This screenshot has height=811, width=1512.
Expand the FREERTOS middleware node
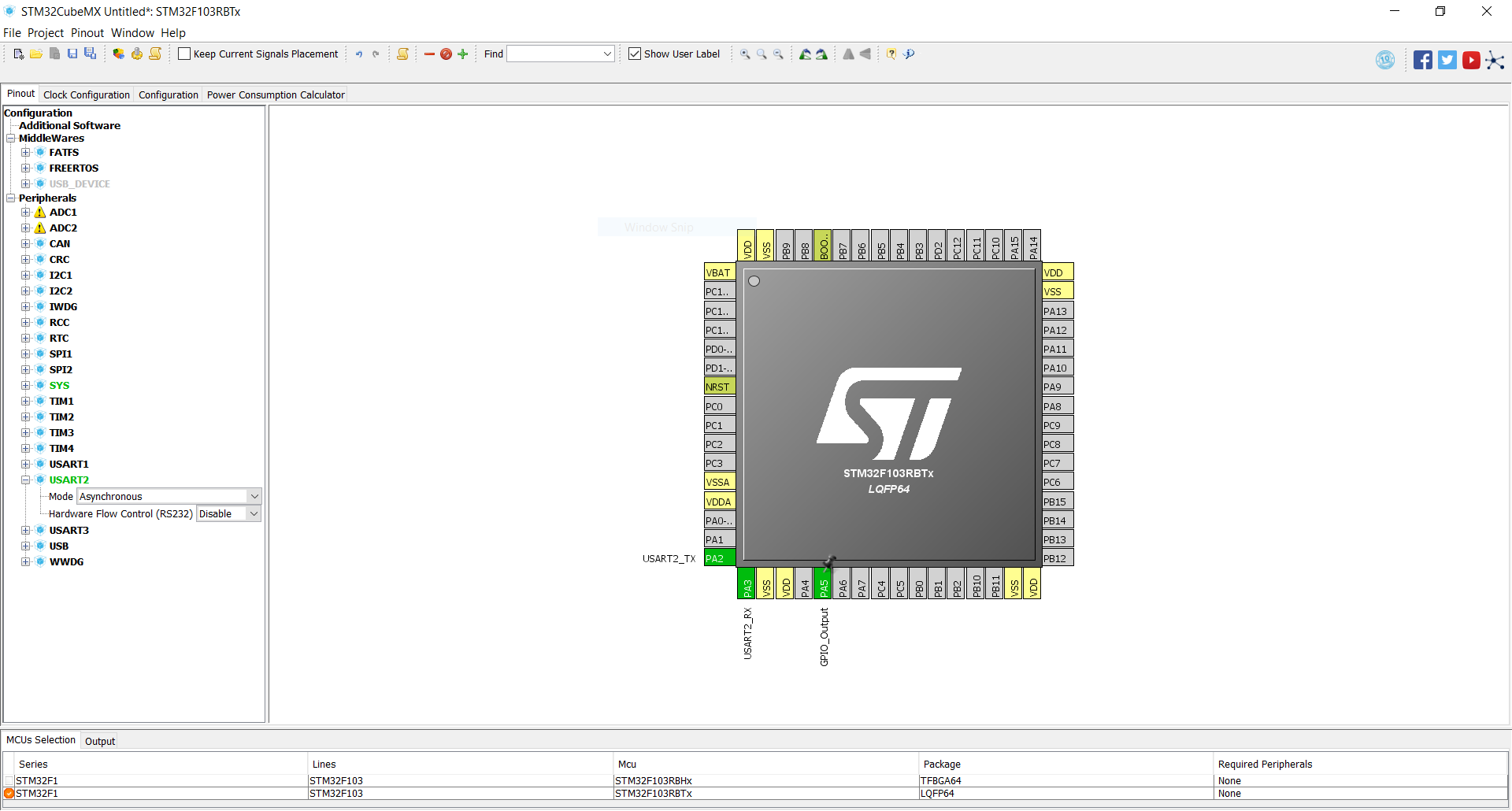click(x=25, y=168)
